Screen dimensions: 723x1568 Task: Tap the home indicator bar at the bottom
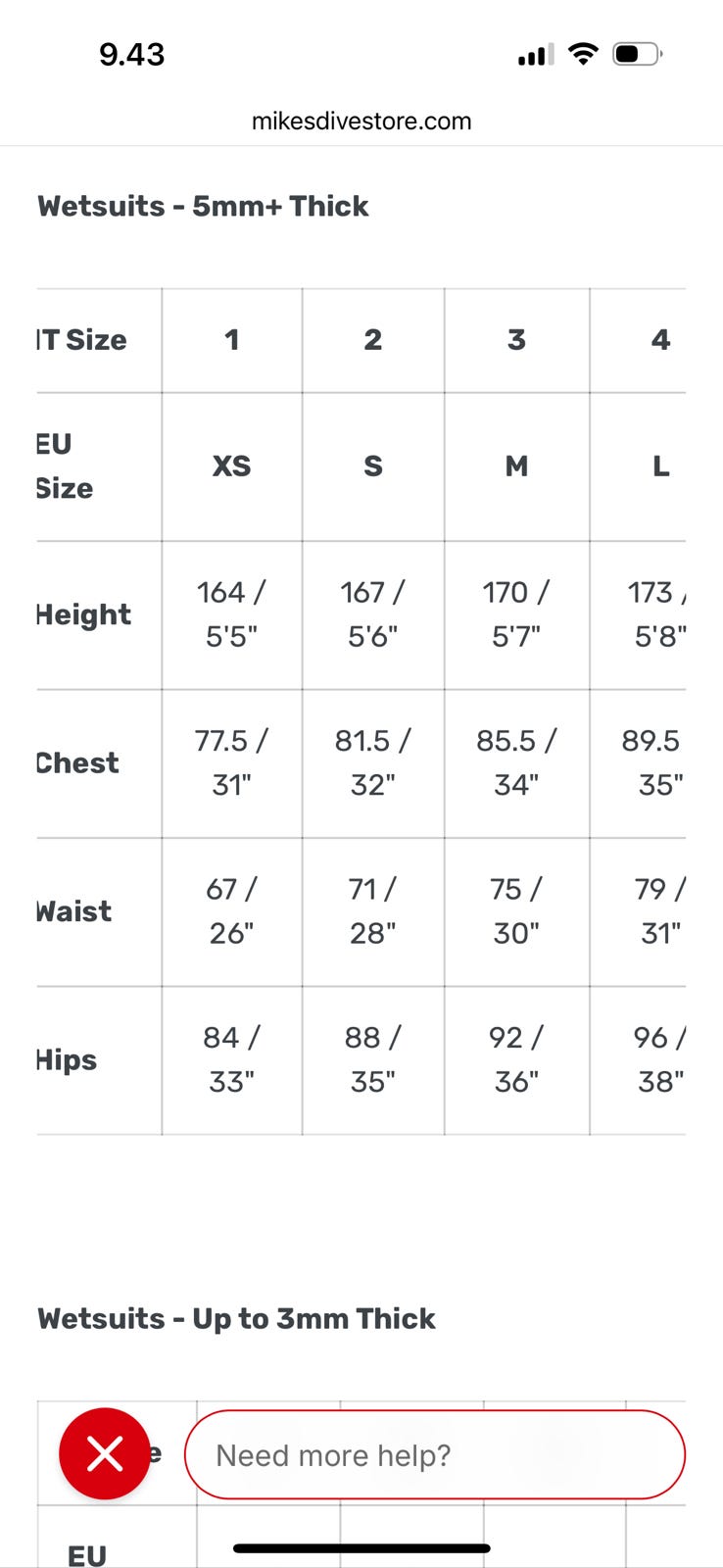coord(361,1548)
